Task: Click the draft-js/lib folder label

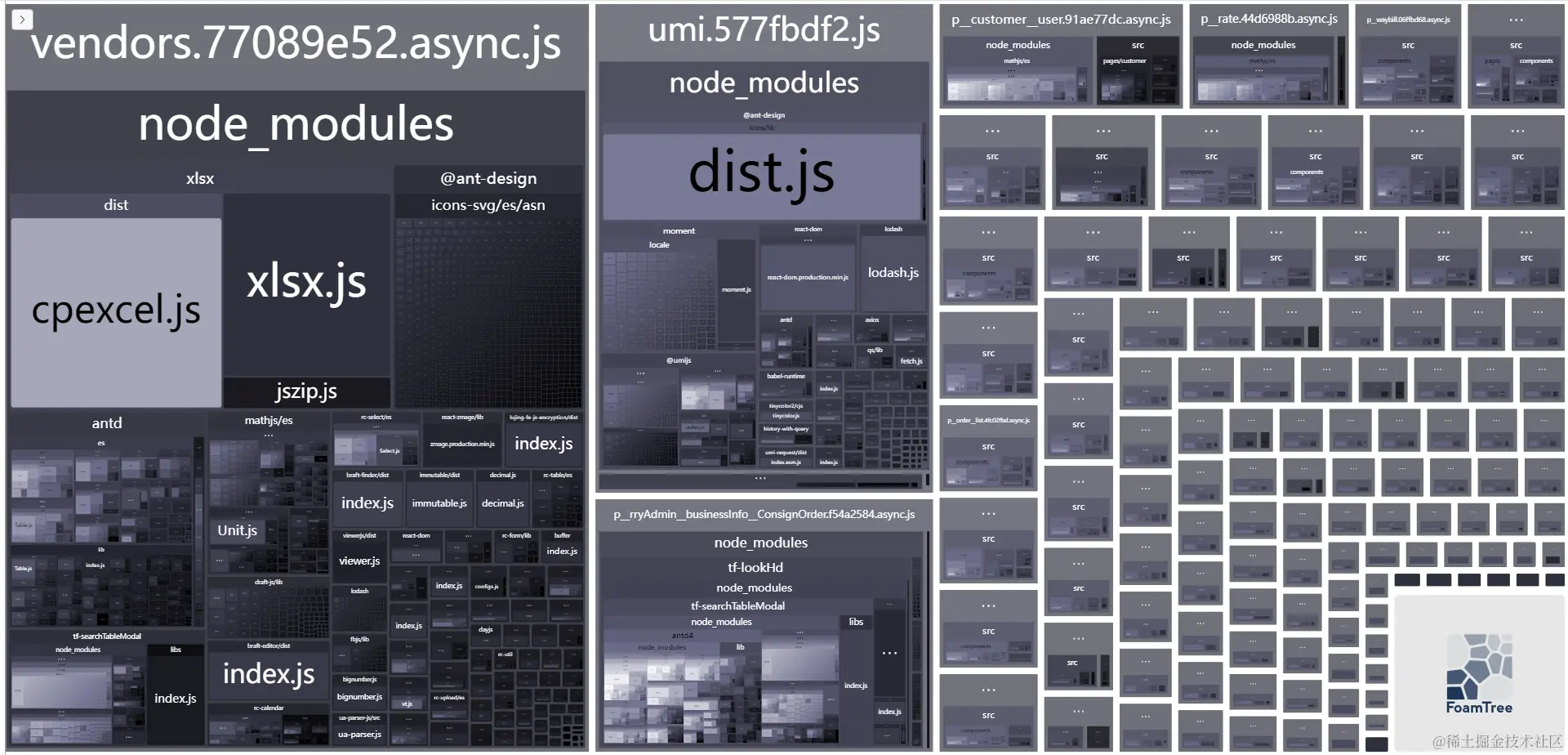Action: (x=269, y=583)
